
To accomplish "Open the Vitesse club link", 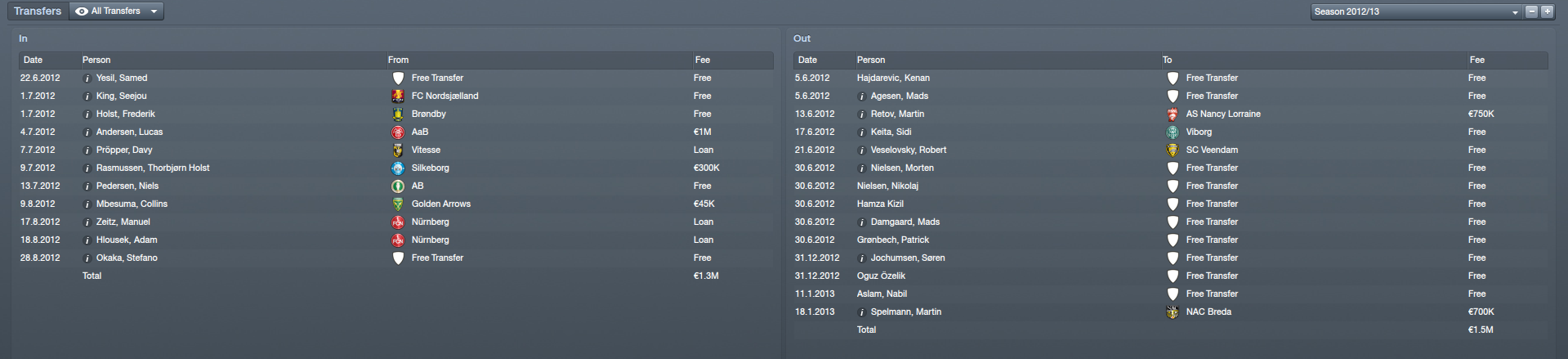I will click(426, 150).
